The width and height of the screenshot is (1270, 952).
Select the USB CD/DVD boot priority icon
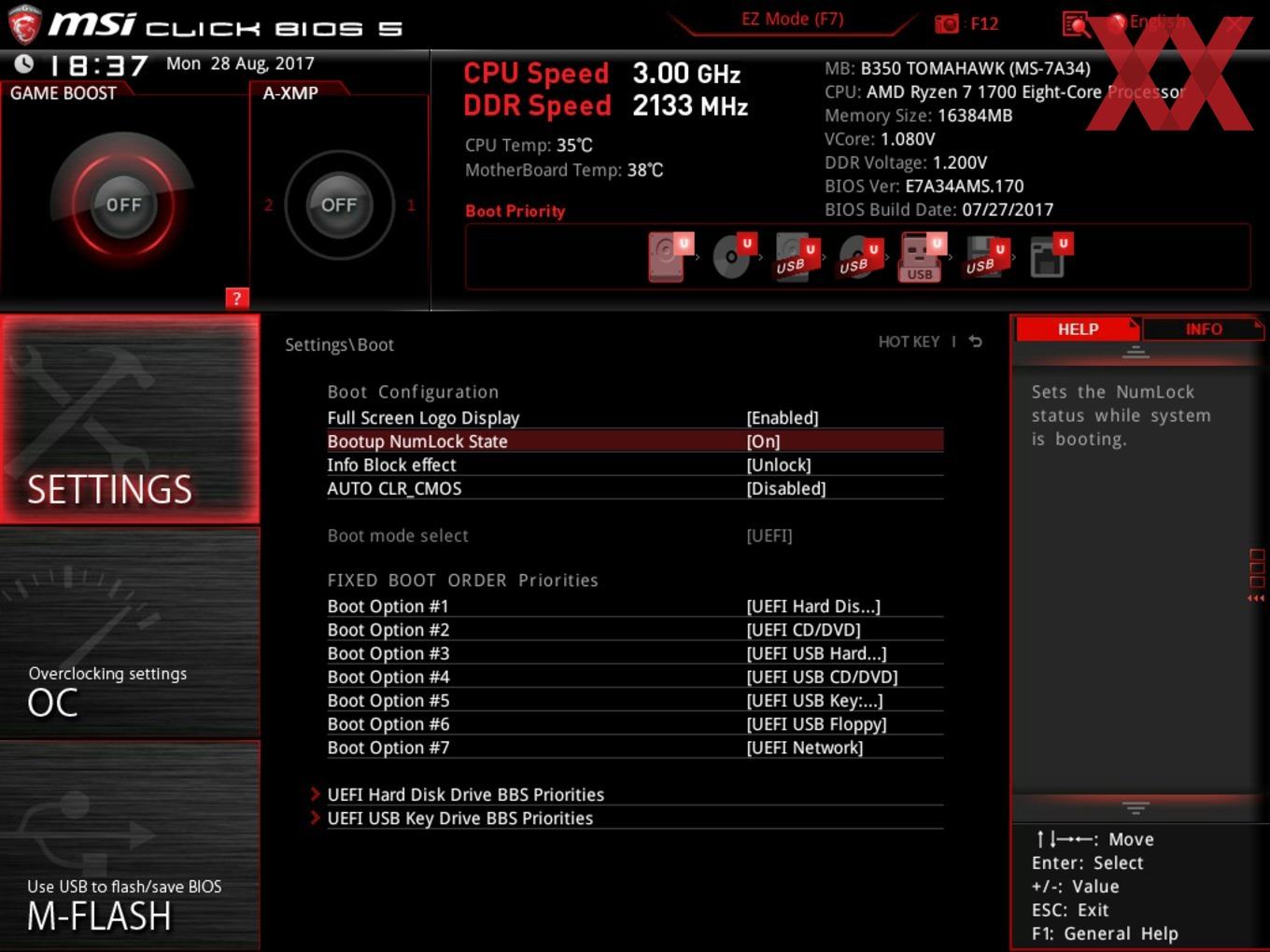point(858,258)
